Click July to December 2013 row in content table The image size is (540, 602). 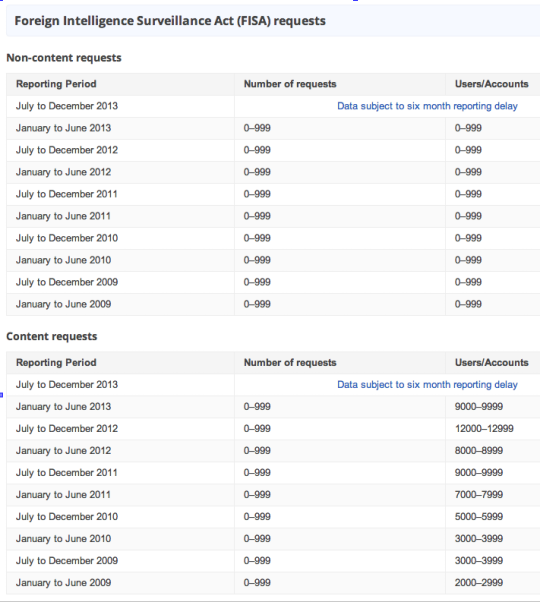pyautogui.click(x=273, y=385)
